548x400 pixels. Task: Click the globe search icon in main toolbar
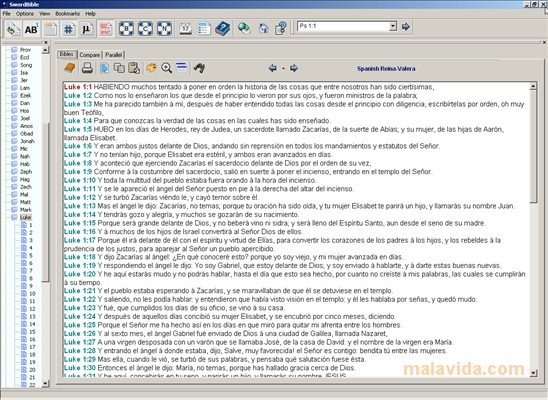point(244,28)
